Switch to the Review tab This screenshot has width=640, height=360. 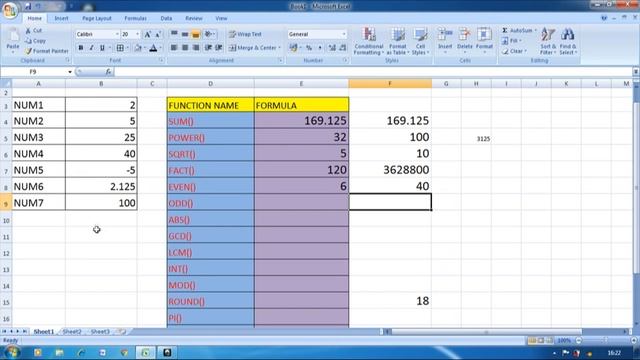tap(194, 18)
